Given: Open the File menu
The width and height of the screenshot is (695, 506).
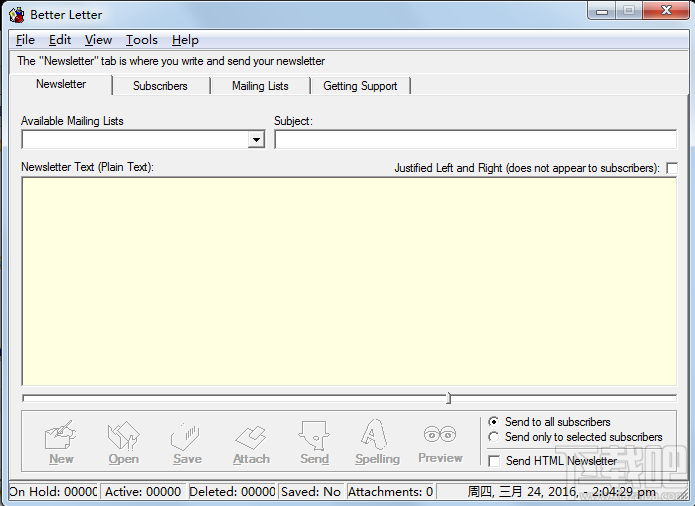Looking at the screenshot, I should pos(25,40).
